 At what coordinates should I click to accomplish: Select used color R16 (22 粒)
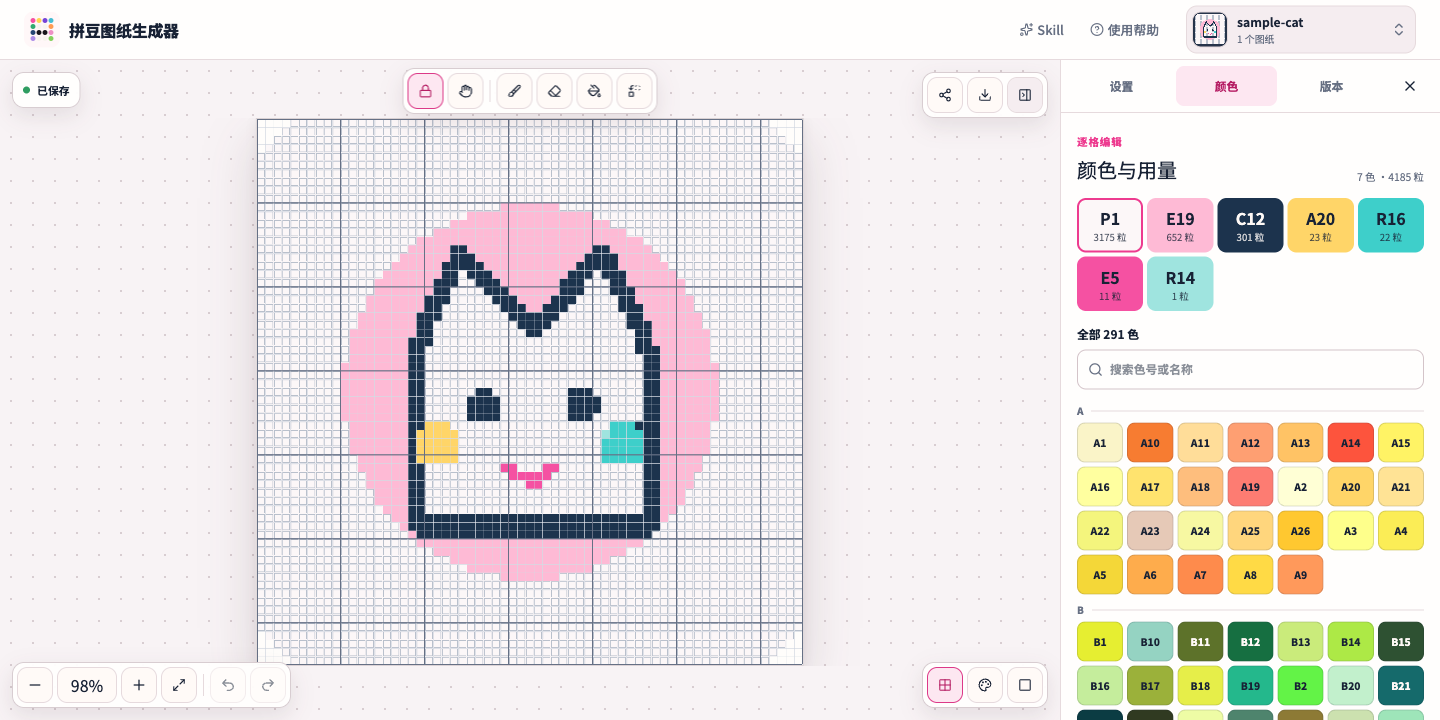1391,225
